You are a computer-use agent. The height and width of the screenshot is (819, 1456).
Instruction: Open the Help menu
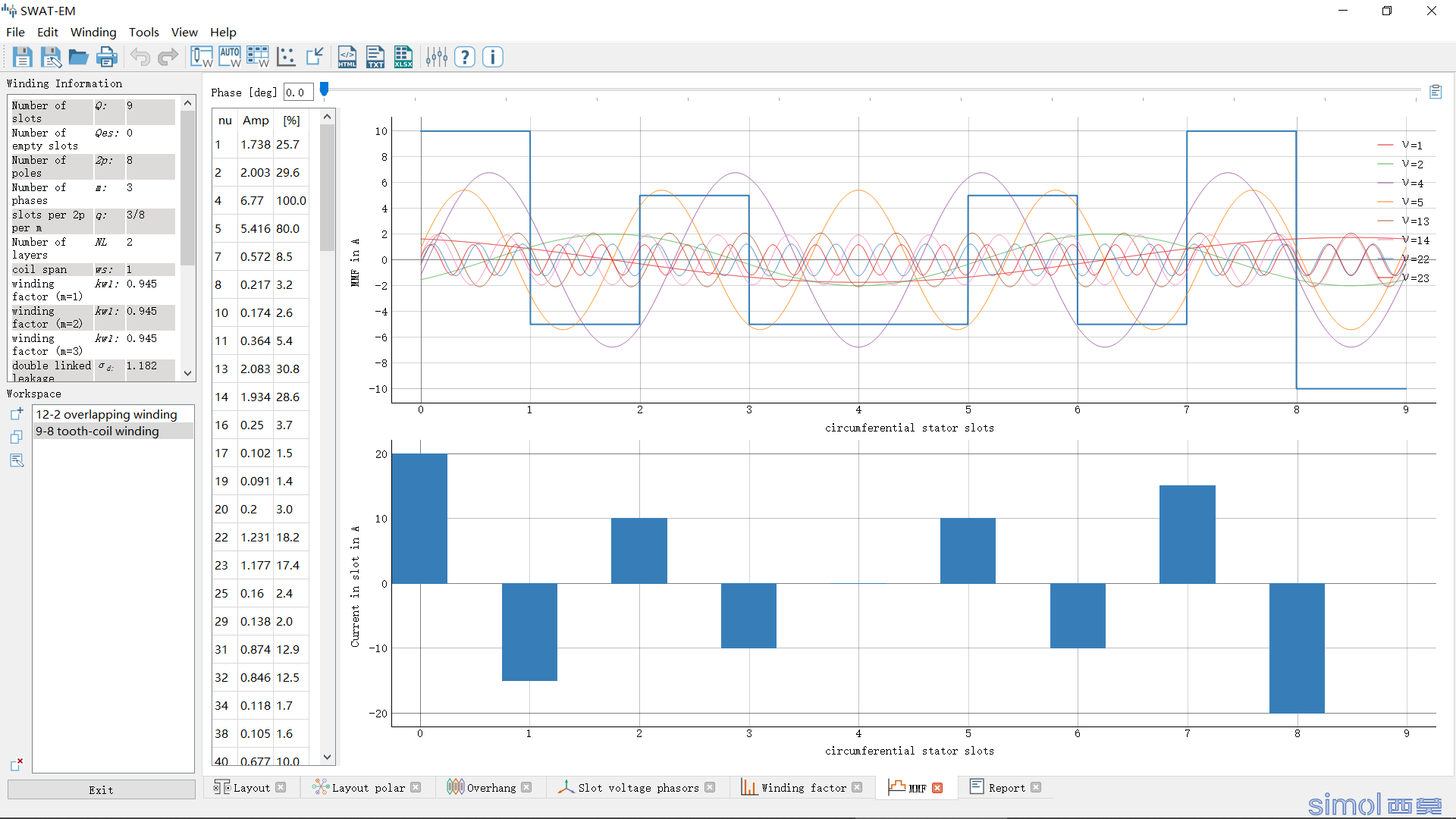[x=223, y=32]
